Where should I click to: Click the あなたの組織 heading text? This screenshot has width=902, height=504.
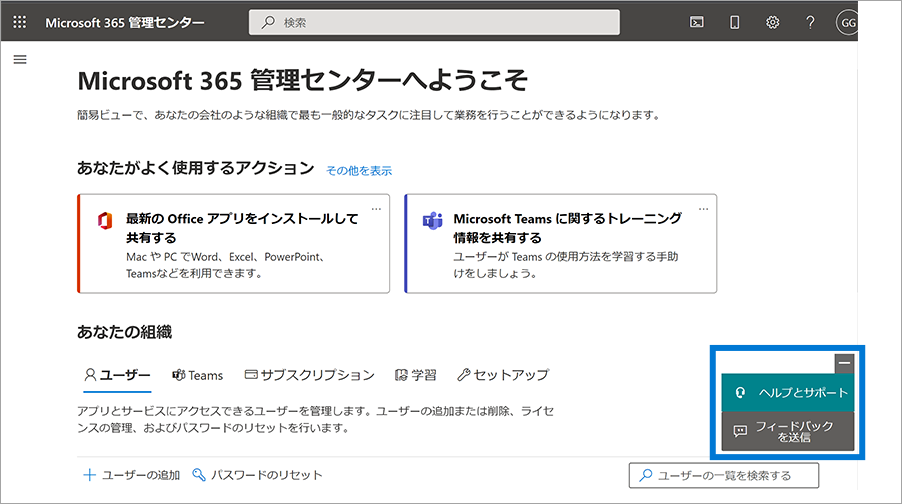(x=124, y=332)
